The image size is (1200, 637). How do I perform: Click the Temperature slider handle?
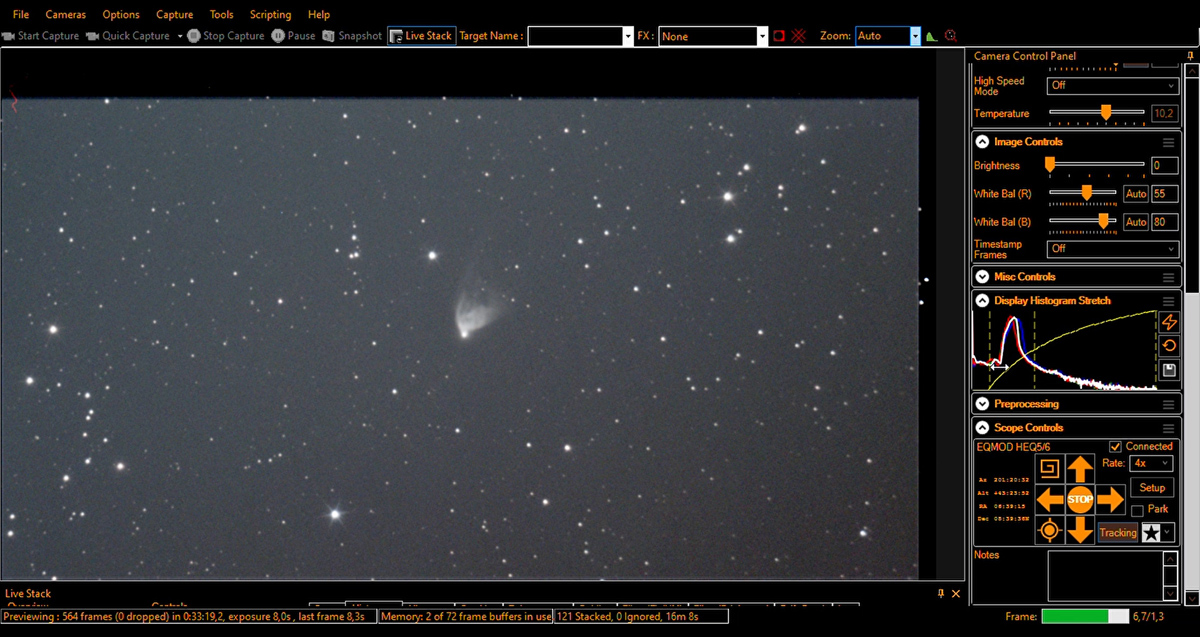tap(1106, 113)
